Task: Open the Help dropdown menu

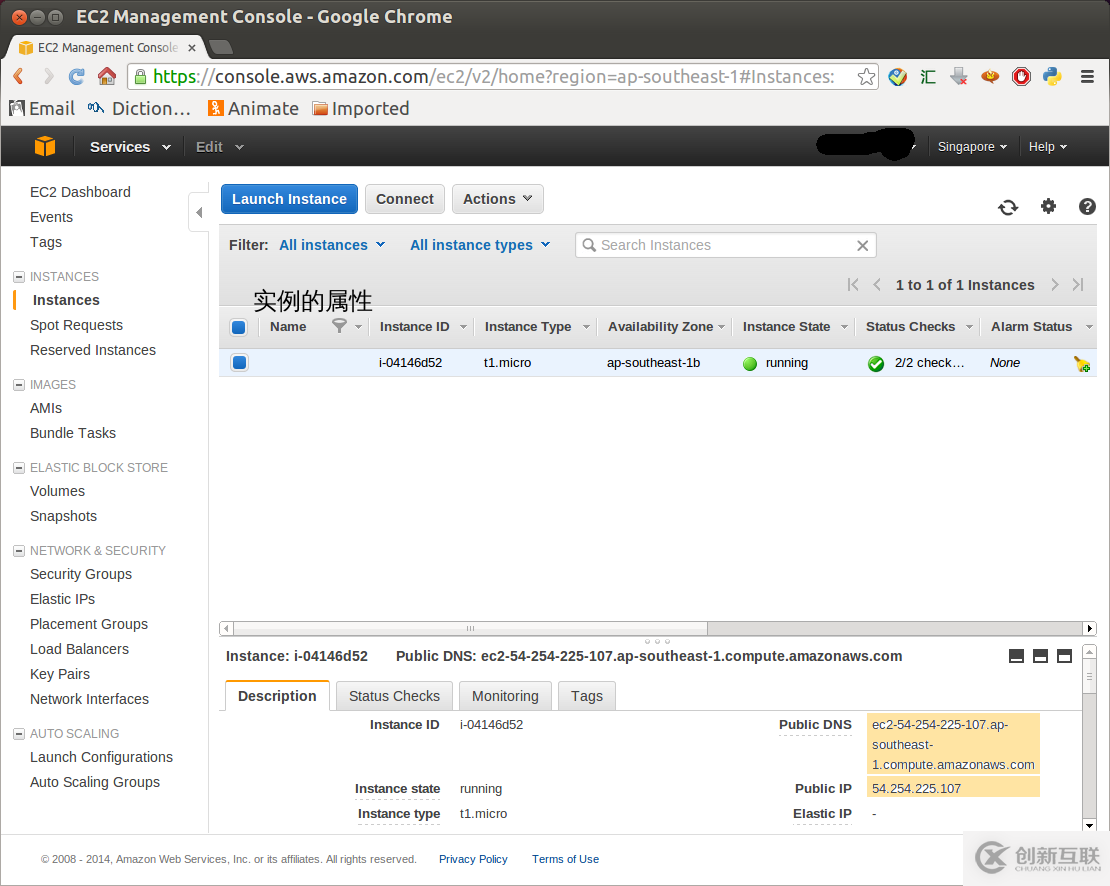Action: pos(1048,146)
